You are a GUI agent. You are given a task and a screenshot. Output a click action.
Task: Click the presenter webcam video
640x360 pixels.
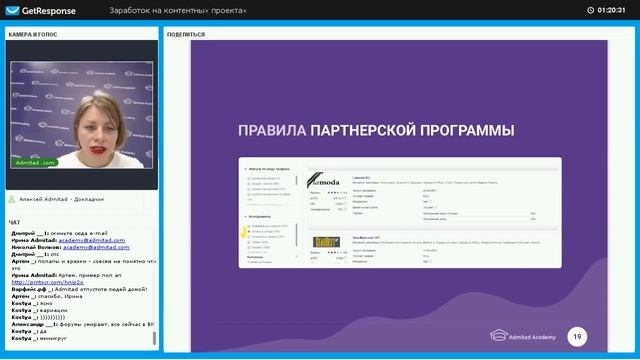(x=82, y=115)
